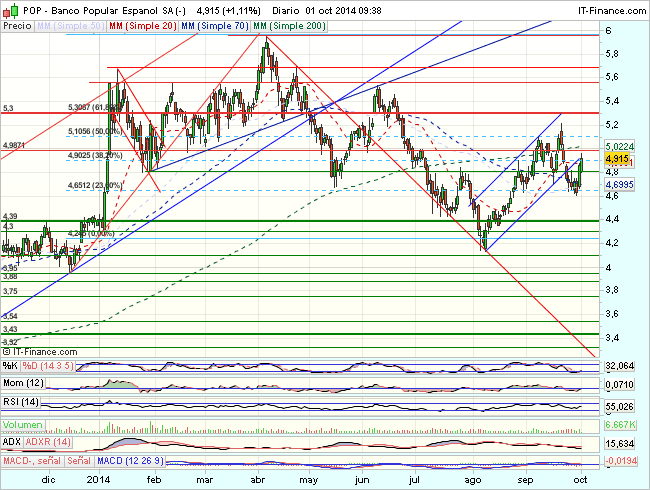Click the current price tag 4,915
This screenshot has height=490, width=650.
(x=617, y=159)
